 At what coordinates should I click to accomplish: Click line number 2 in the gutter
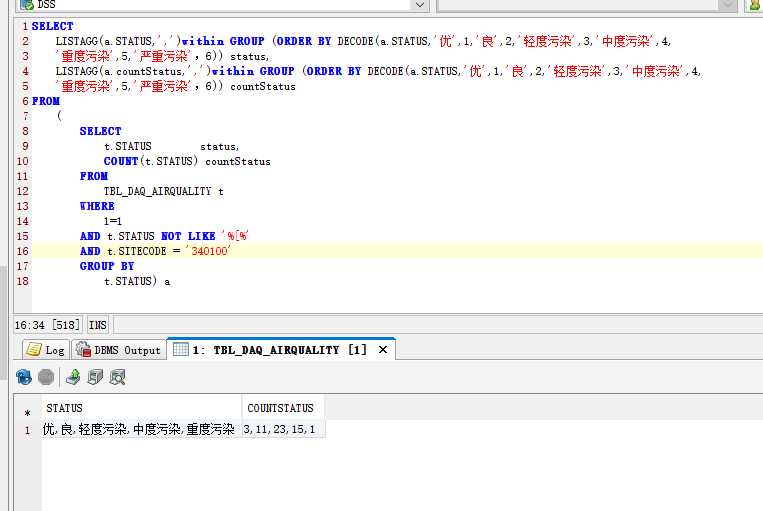point(25,41)
